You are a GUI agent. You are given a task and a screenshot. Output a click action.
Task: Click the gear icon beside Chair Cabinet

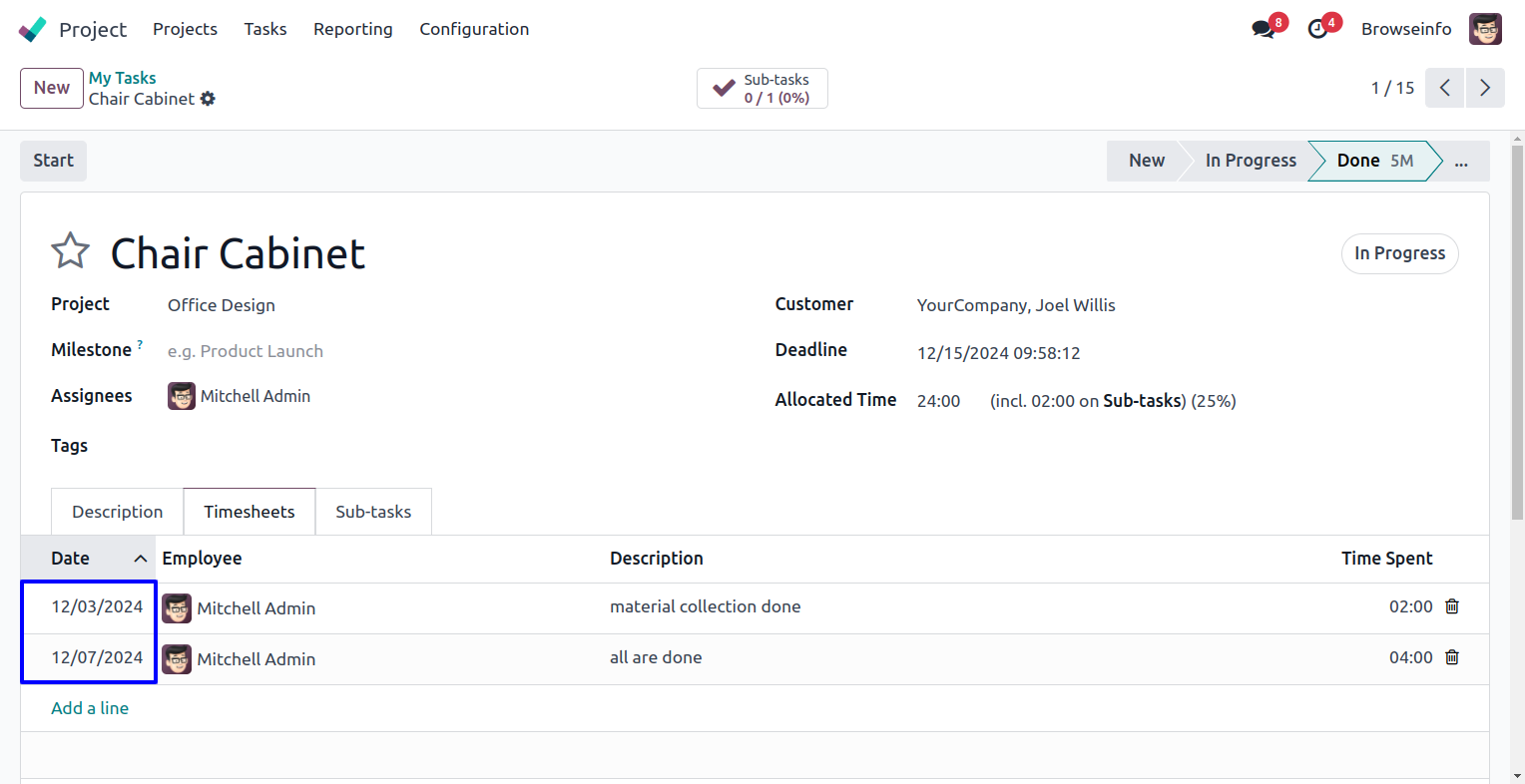[208, 99]
